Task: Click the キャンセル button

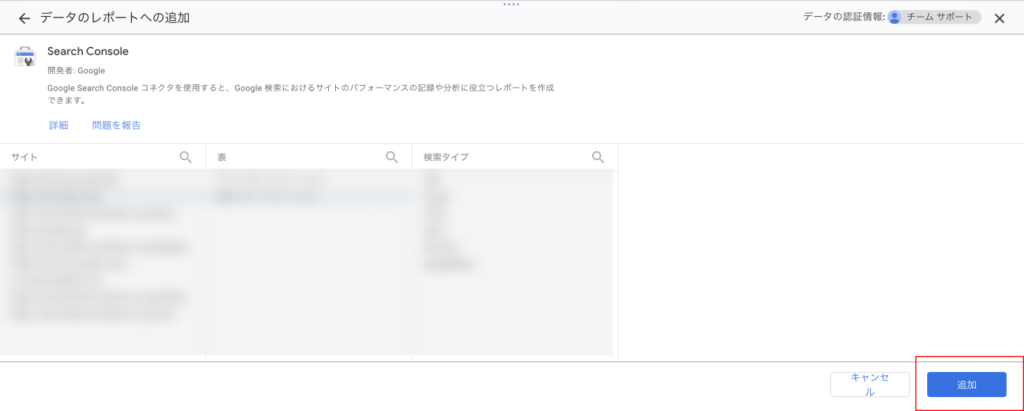Action: (870, 385)
